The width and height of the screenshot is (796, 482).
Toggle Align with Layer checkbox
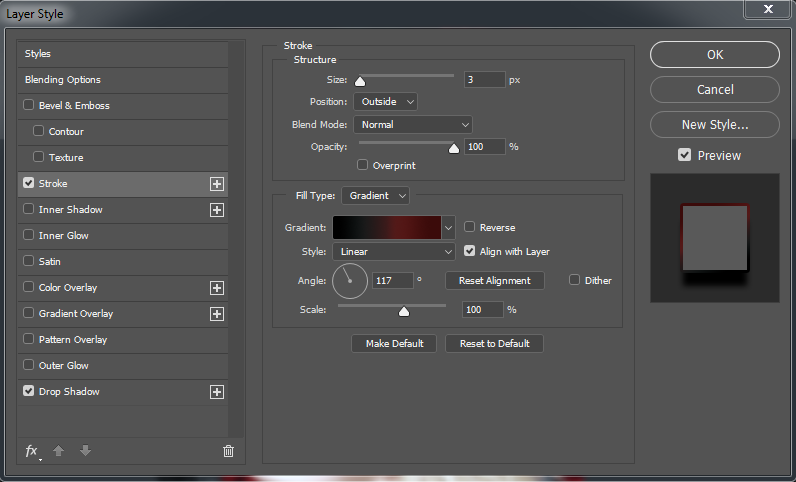click(x=470, y=251)
